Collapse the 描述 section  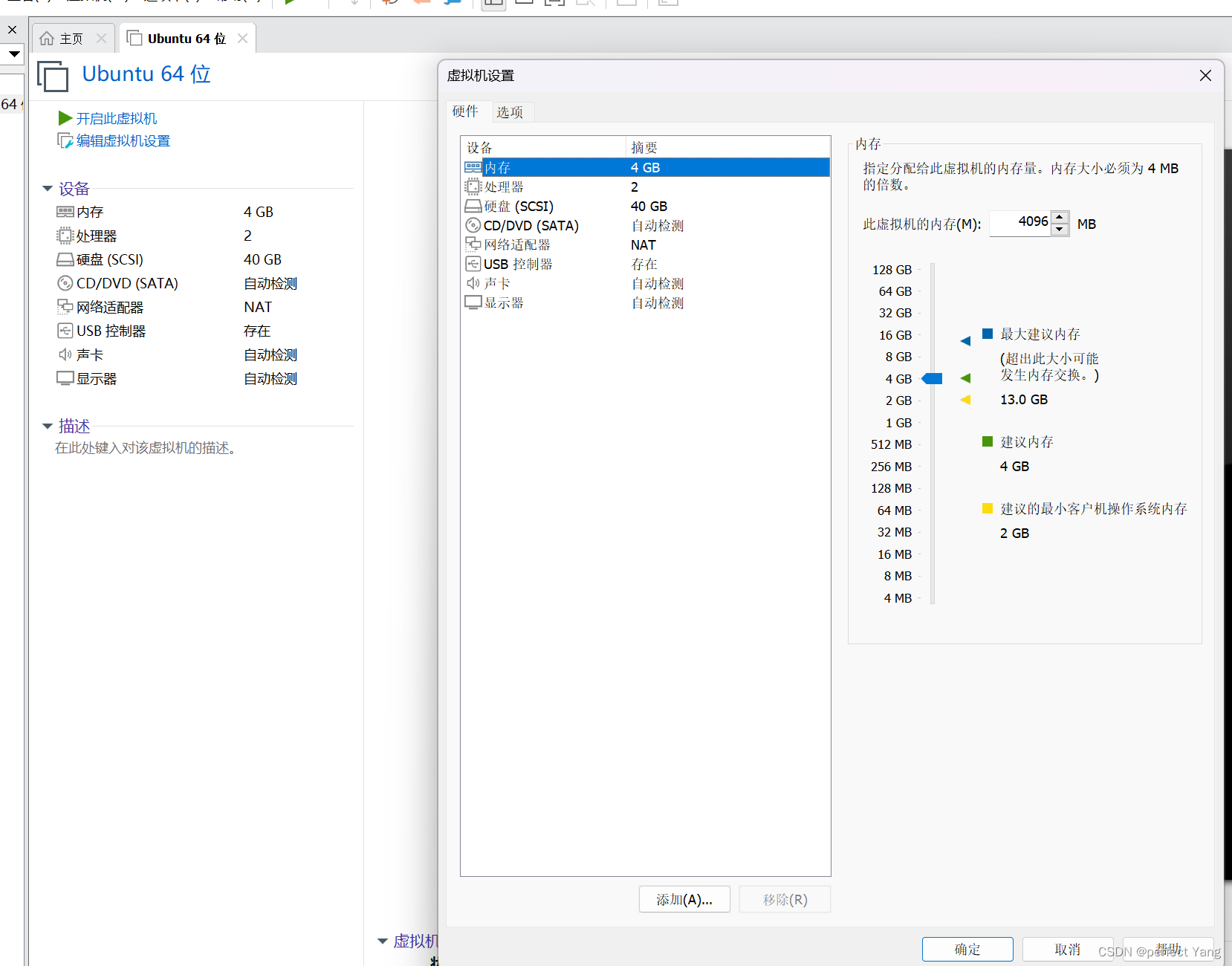pyautogui.click(x=48, y=427)
